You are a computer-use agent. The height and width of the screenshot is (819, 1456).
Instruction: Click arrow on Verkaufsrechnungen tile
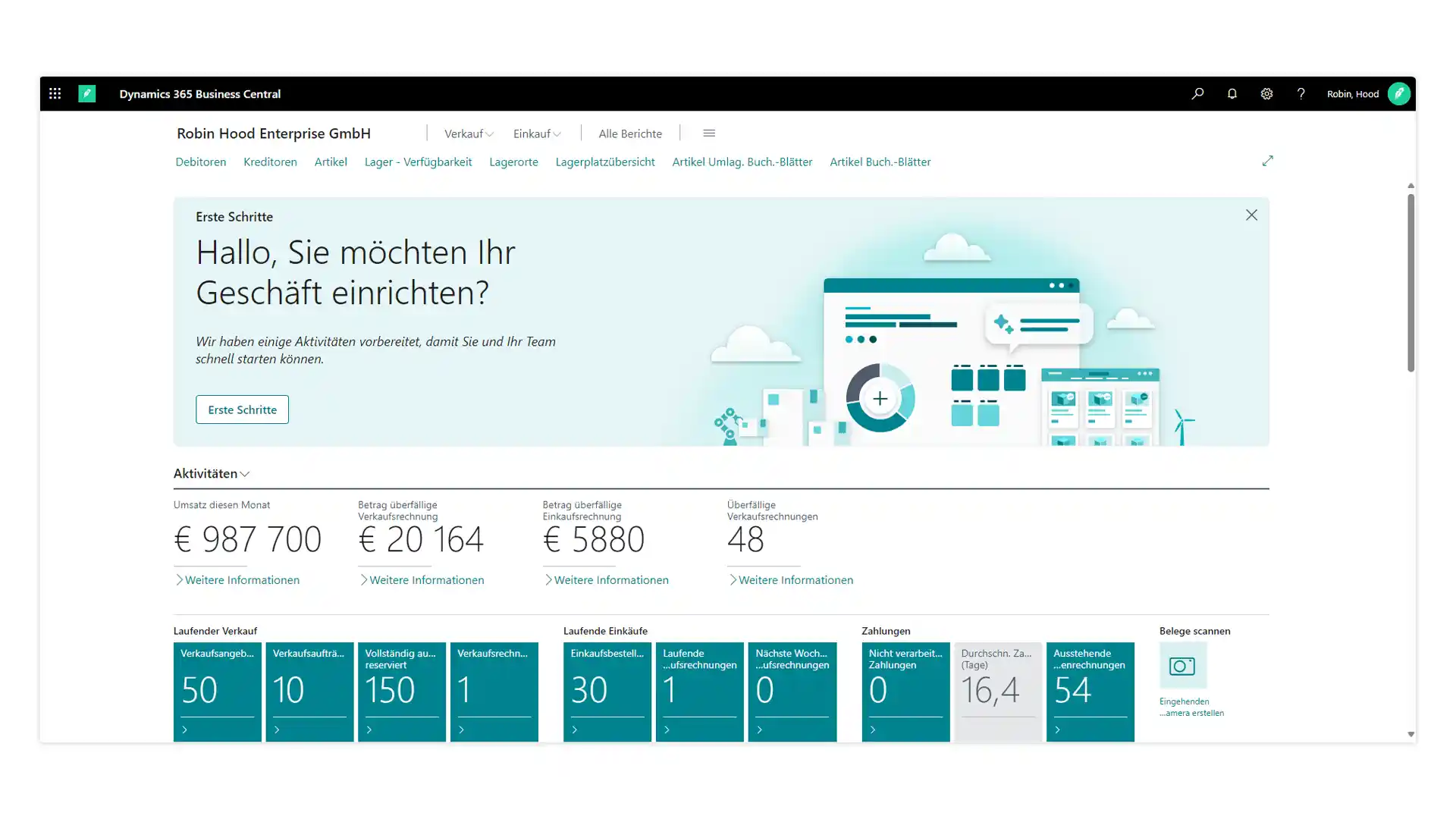click(461, 730)
